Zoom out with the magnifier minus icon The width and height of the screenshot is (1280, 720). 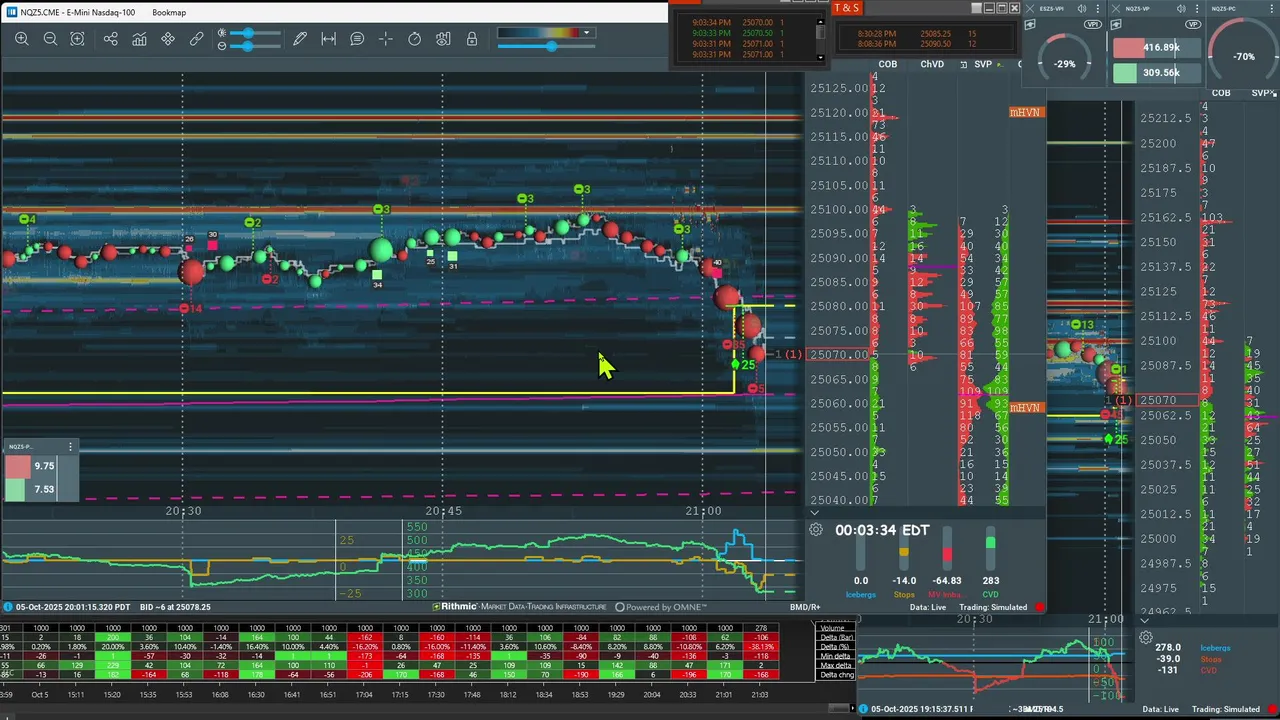pyautogui.click(x=50, y=39)
